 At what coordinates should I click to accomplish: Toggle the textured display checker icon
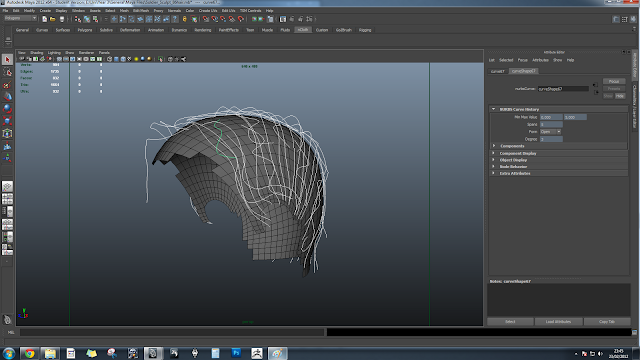[x=129, y=59]
